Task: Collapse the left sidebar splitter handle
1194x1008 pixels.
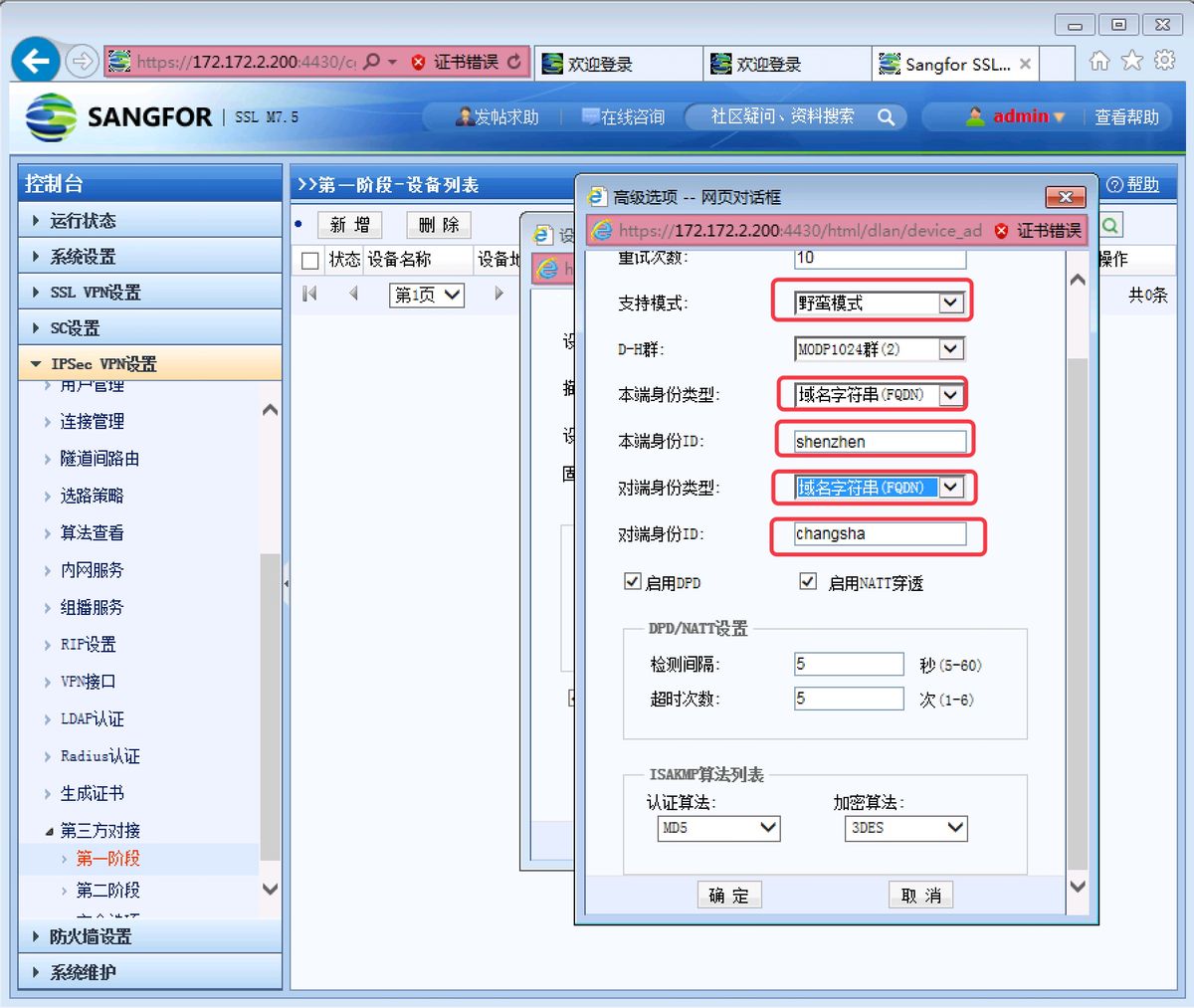Action: tap(286, 584)
